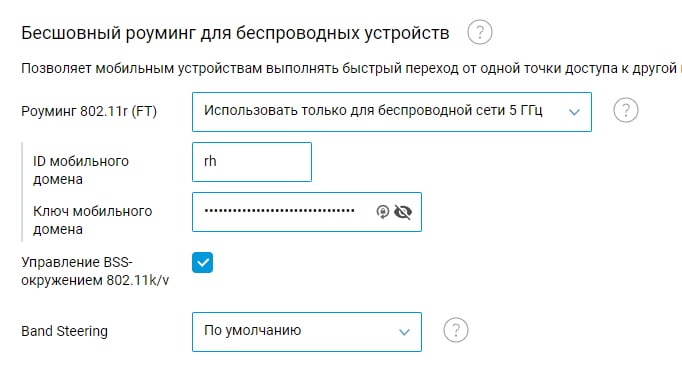The height and width of the screenshot is (370, 682).
Task: Click the gray vertical indent bar beside the domain fields
Action: coord(22,192)
